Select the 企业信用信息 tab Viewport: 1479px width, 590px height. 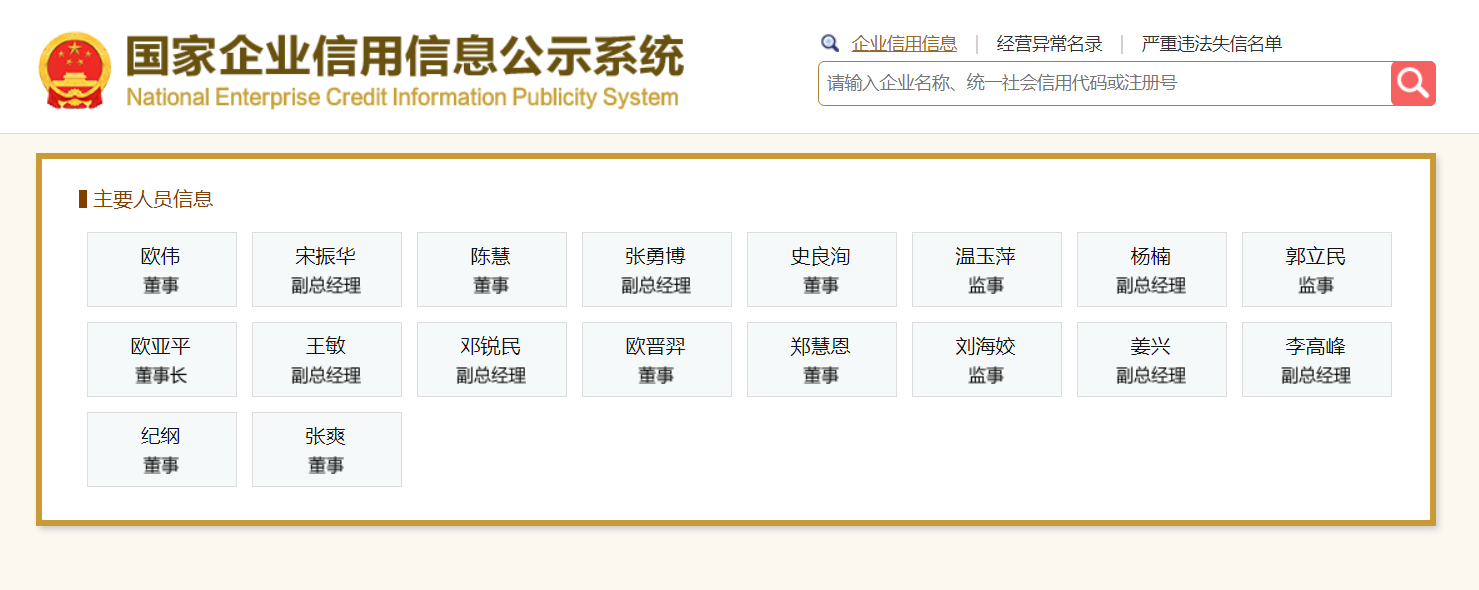tap(904, 44)
